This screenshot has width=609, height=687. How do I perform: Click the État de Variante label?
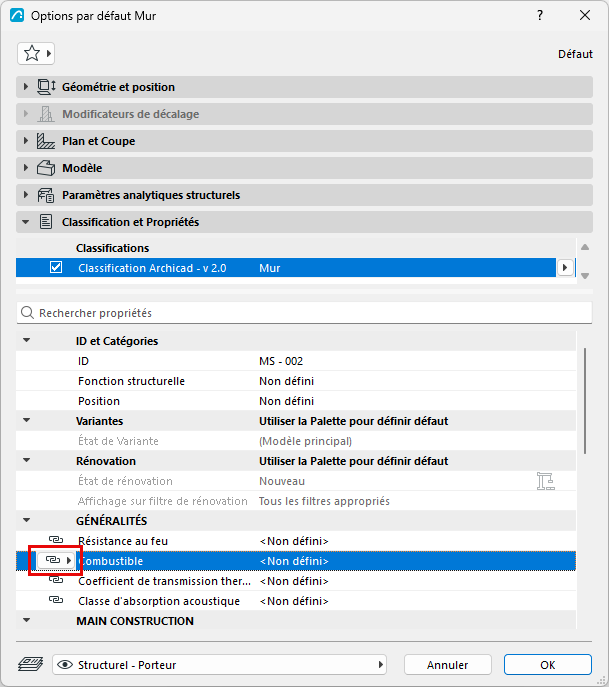click(x=118, y=441)
